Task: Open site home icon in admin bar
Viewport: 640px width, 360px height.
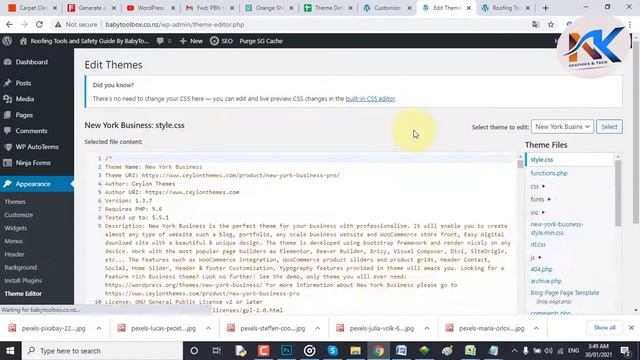Action: click(x=23, y=41)
